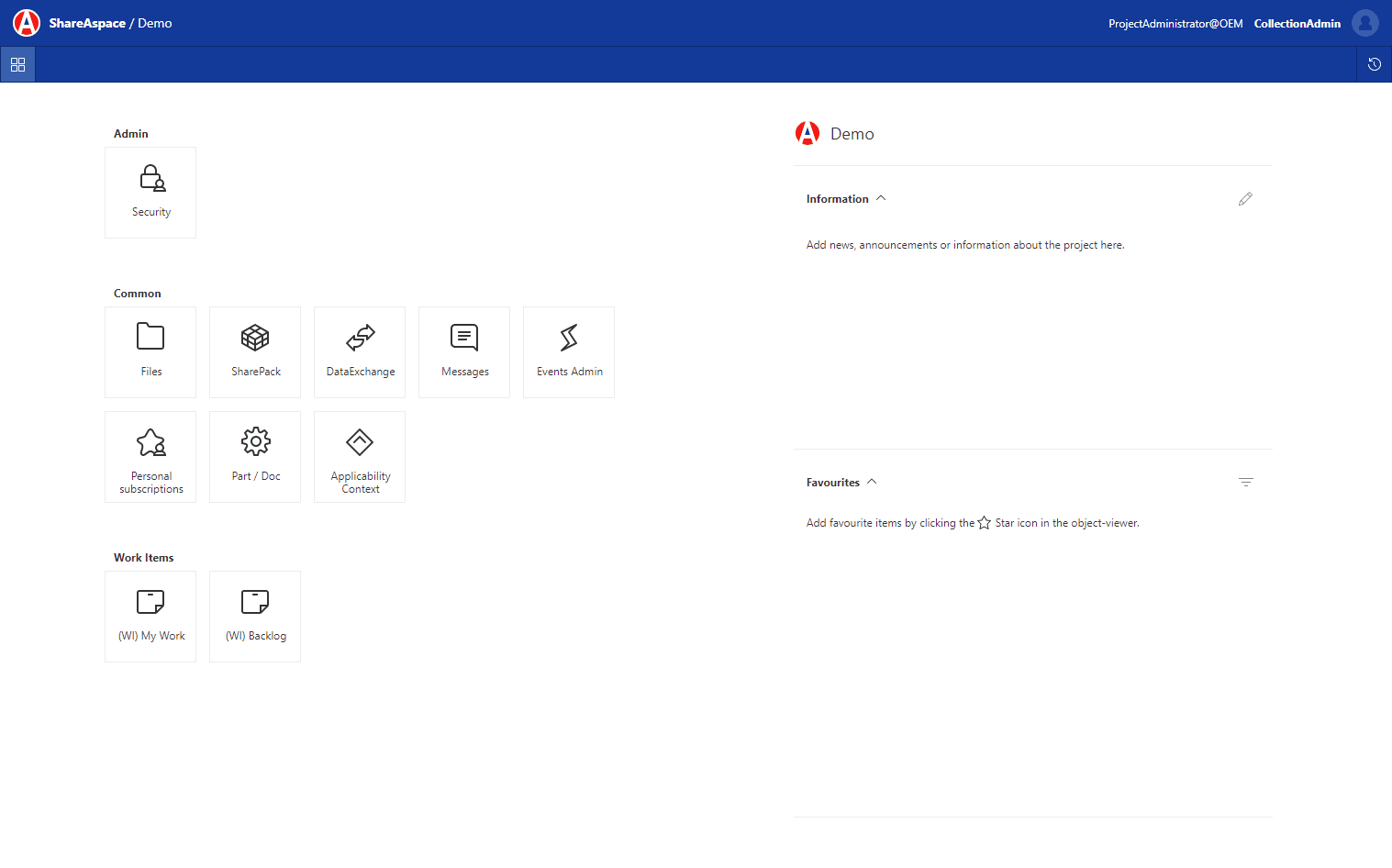Open the SharePack tile
The width and height of the screenshot is (1392, 868).
[254, 351]
